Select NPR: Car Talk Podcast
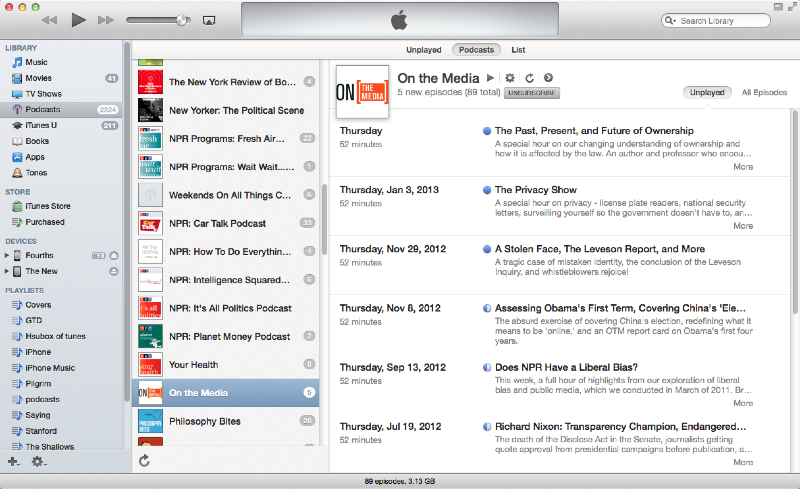 (226, 223)
